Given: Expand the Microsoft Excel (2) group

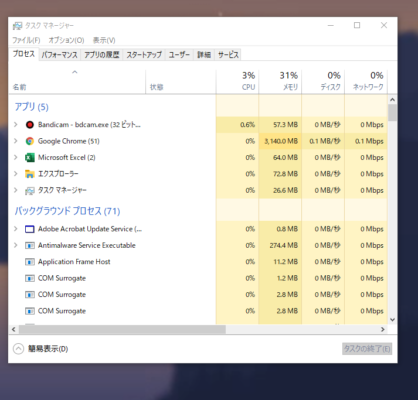Looking at the screenshot, I should pyautogui.click(x=15, y=157).
